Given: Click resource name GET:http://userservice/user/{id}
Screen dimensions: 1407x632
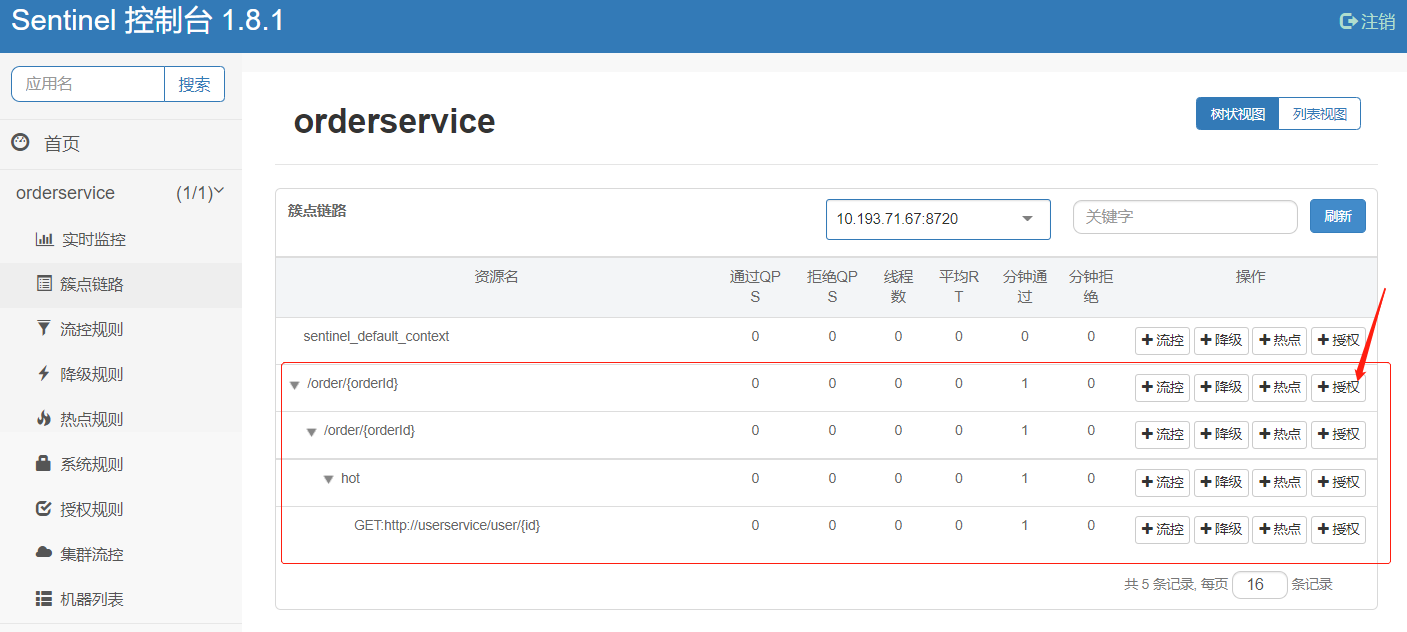Looking at the screenshot, I should pyautogui.click(x=447, y=525).
